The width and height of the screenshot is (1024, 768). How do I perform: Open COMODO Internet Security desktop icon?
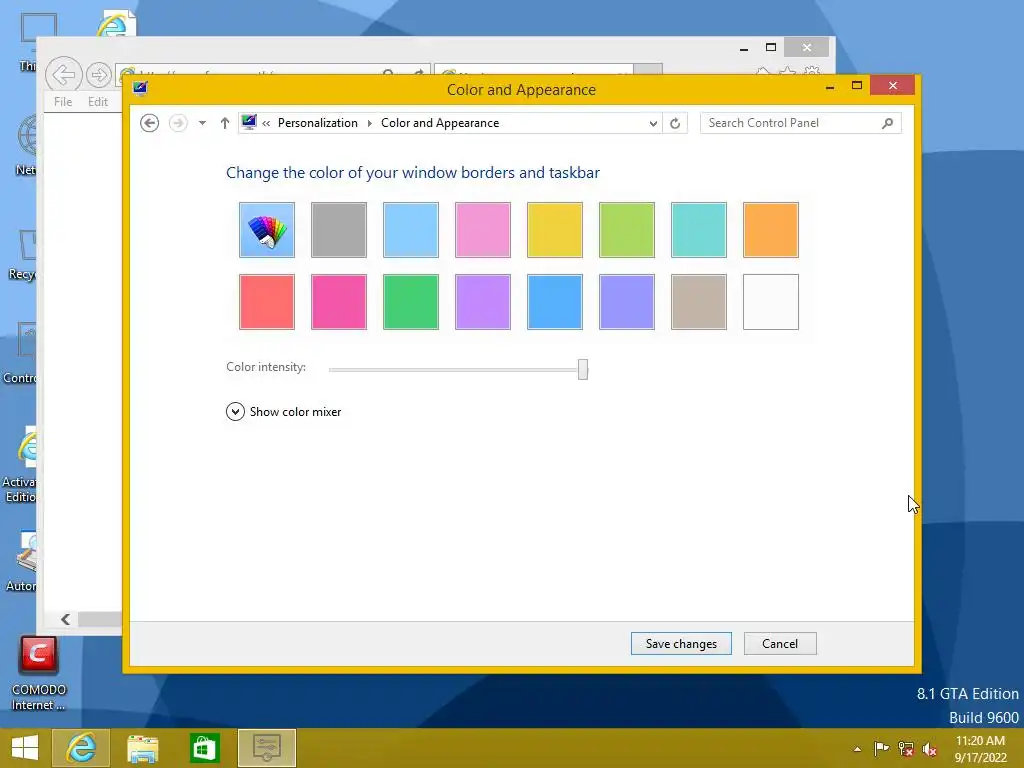coord(38,673)
